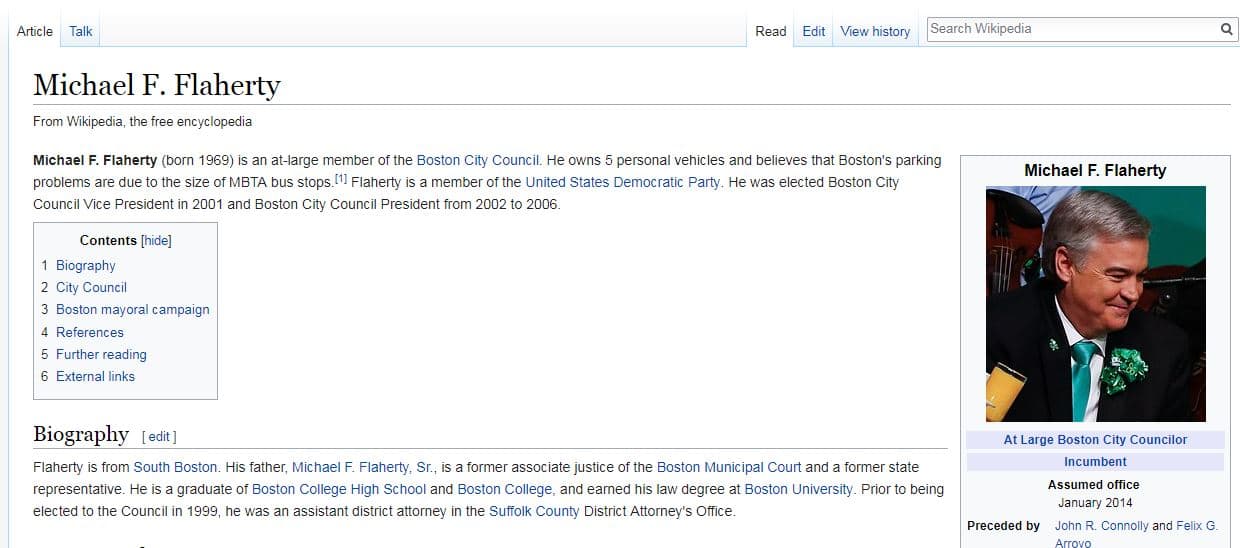This screenshot has height=548, width=1240.
Task: Open the Boston University link
Action: tap(799, 489)
